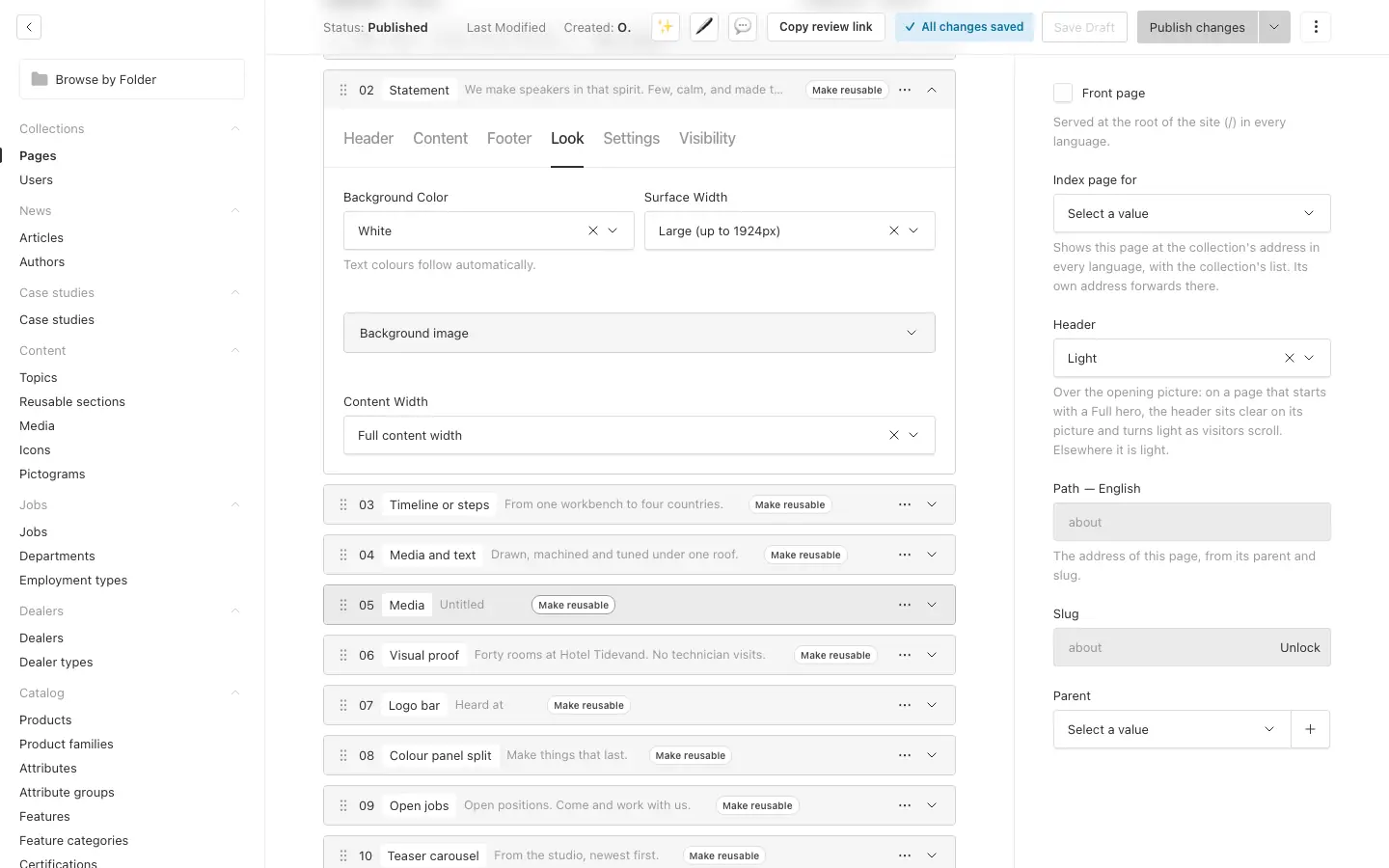Viewport: 1389px width, 868px height.
Task: Unlock the Slug field
Action: (x=1299, y=647)
